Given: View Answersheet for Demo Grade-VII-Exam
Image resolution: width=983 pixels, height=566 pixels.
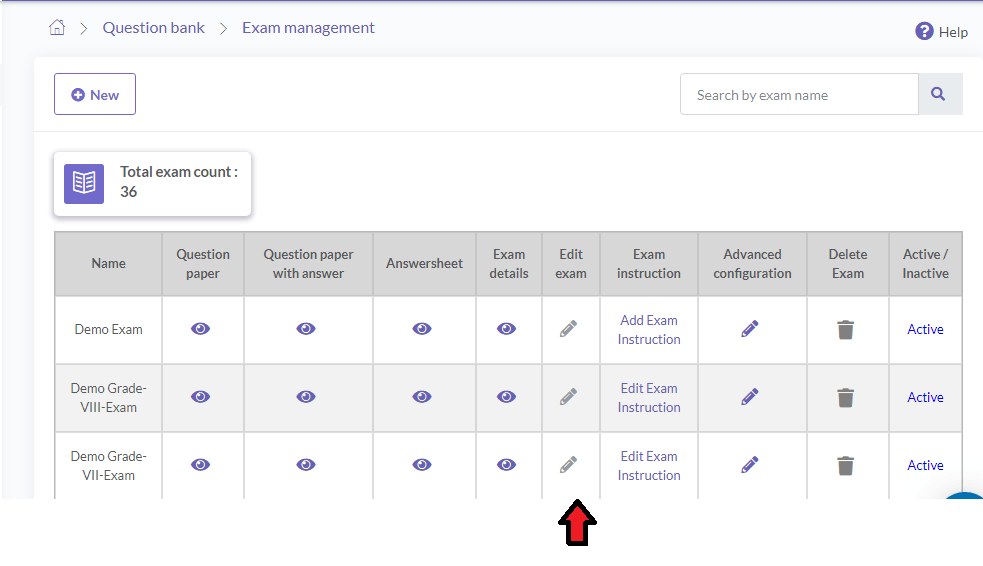Looking at the screenshot, I should tap(422, 464).
